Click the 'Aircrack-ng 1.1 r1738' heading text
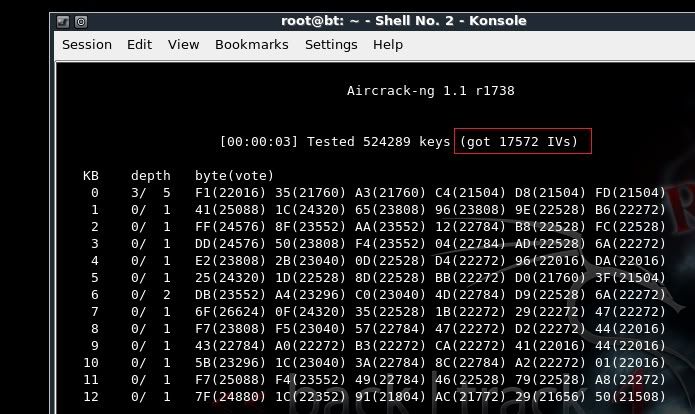The height and width of the screenshot is (414, 695). tap(431, 91)
